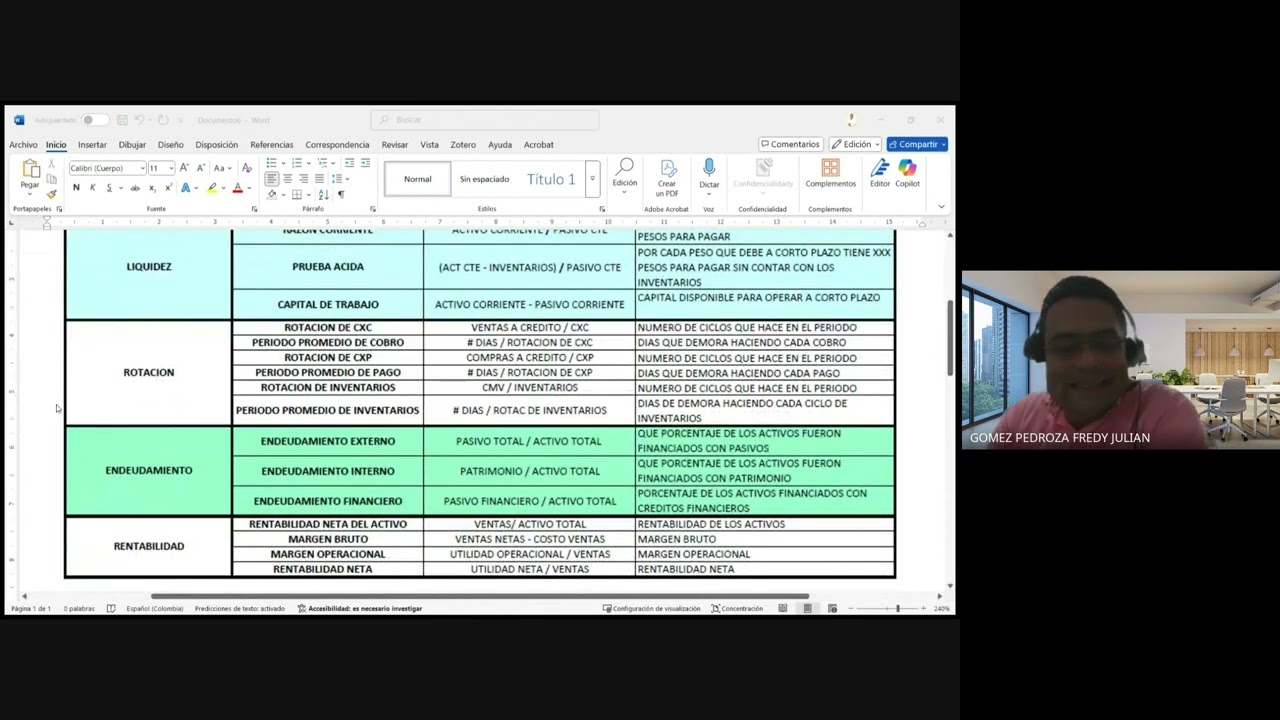Click the Cut scissors icon
Viewport: 1280px width, 720px height.
(x=52, y=165)
